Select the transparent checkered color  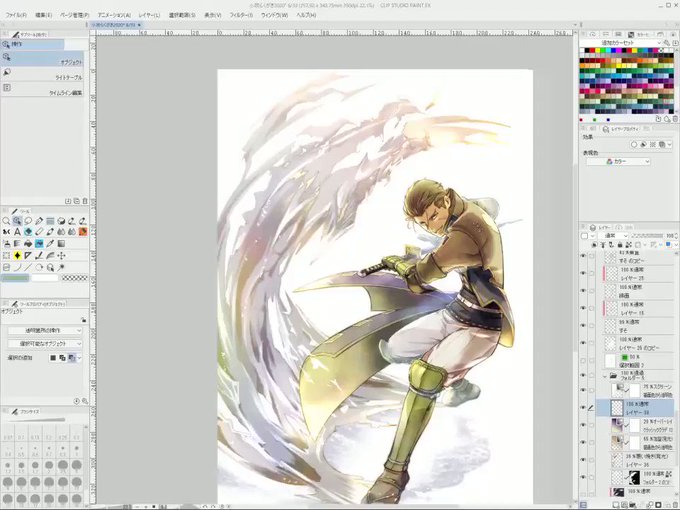(75, 278)
